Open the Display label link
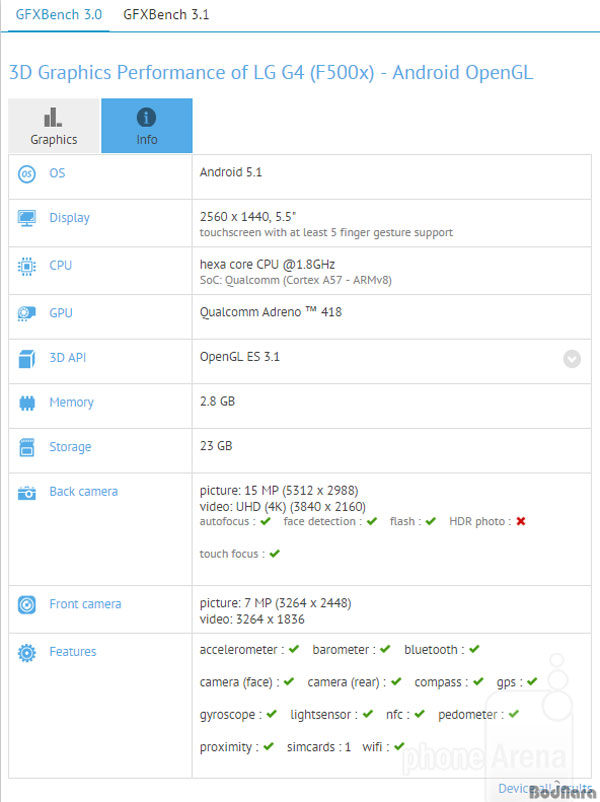The width and height of the screenshot is (600, 802). click(x=69, y=218)
